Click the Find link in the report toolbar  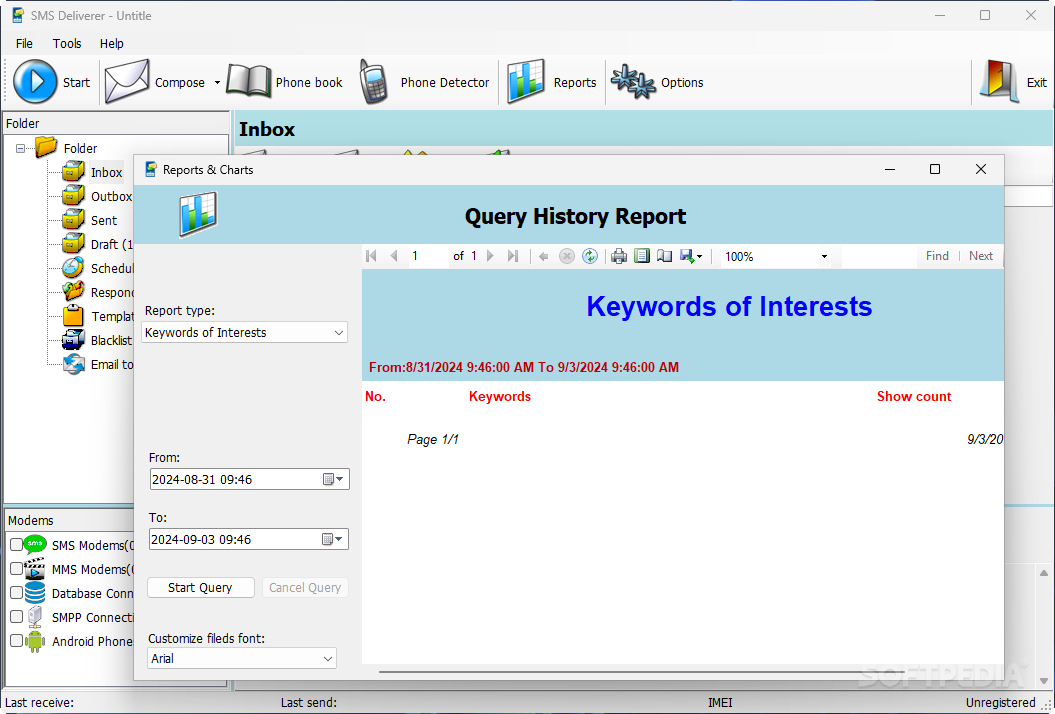click(937, 256)
